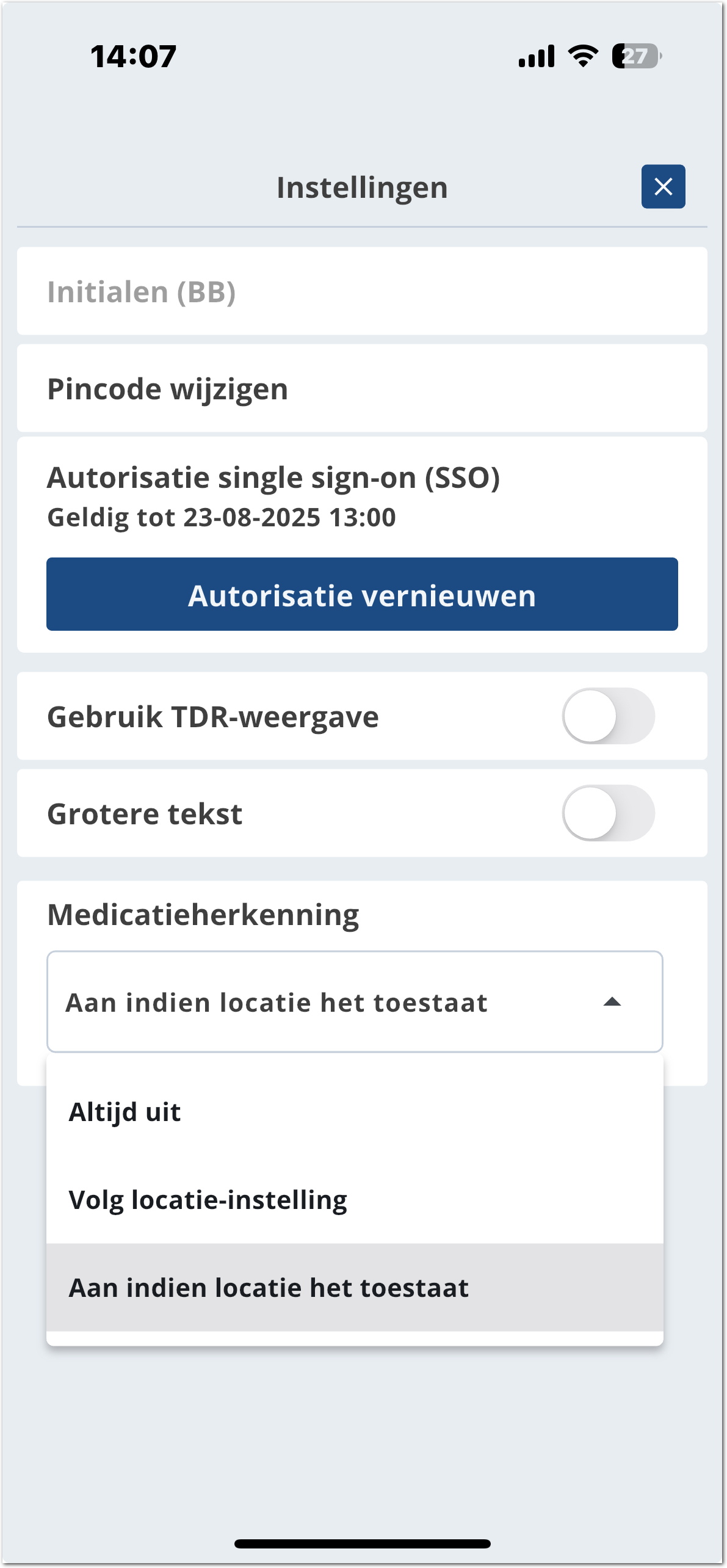Tap the battery level indicator
The height and width of the screenshot is (1568, 727).
tap(636, 56)
